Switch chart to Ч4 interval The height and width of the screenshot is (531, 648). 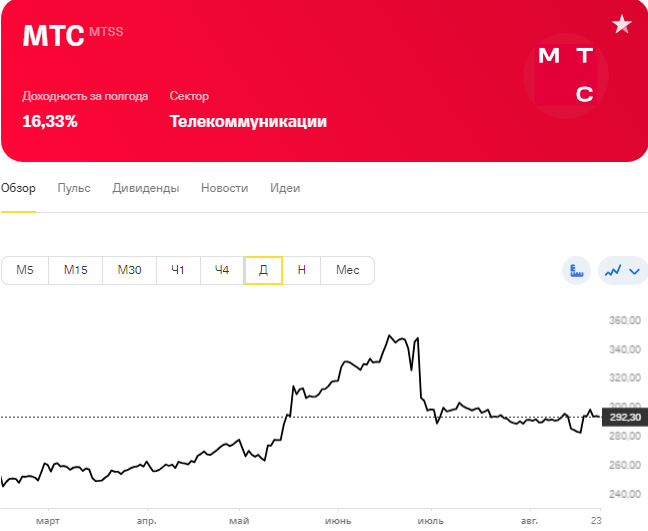click(x=222, y=270)
